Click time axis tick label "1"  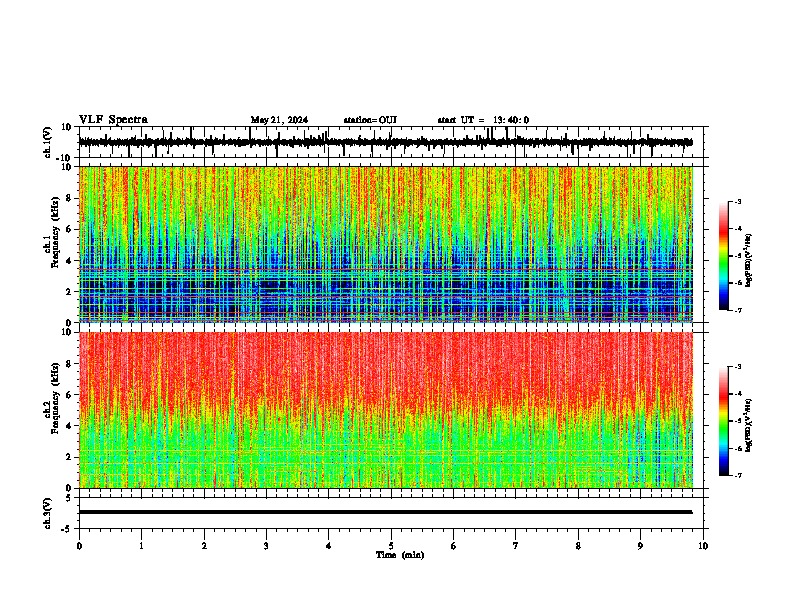pyautogui.click(x=141, y=546)
